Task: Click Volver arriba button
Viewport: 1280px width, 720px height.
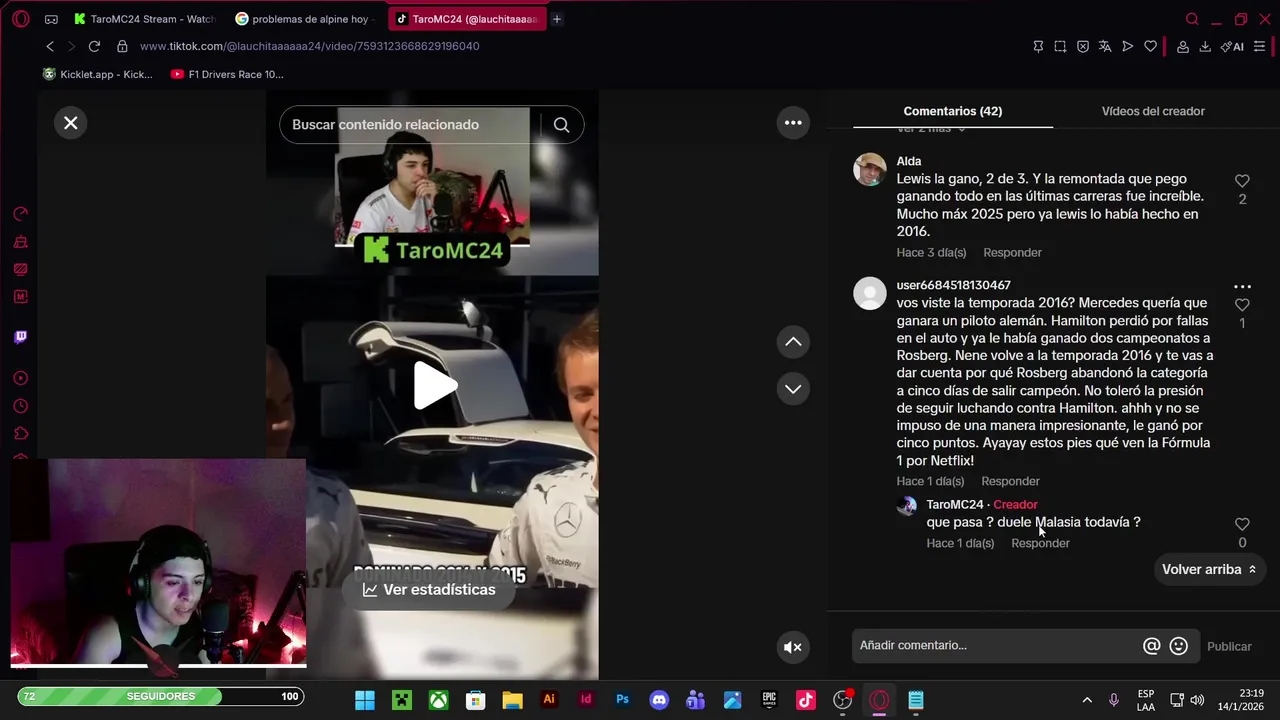Action: coord(1209,569)
